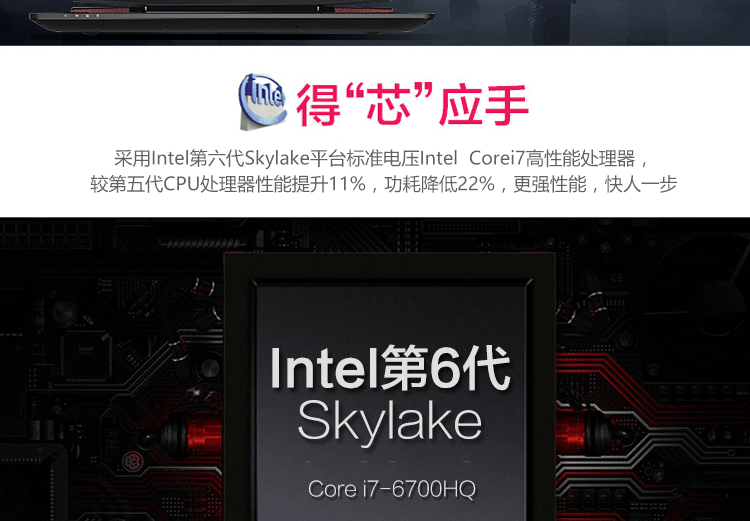The height and width of the screenshot is (521, 750).
Task: Click the Intel logo beside the headline
Action: click(262, 101)
